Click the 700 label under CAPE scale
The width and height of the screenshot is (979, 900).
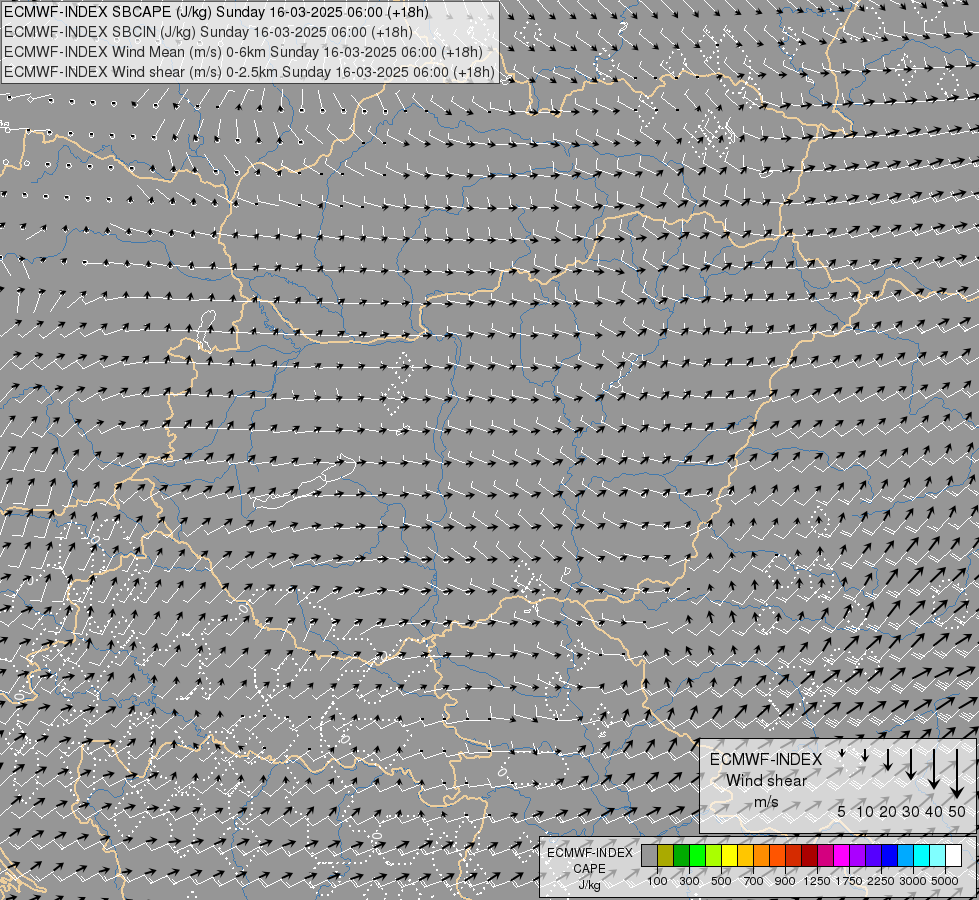pos(754,881)
